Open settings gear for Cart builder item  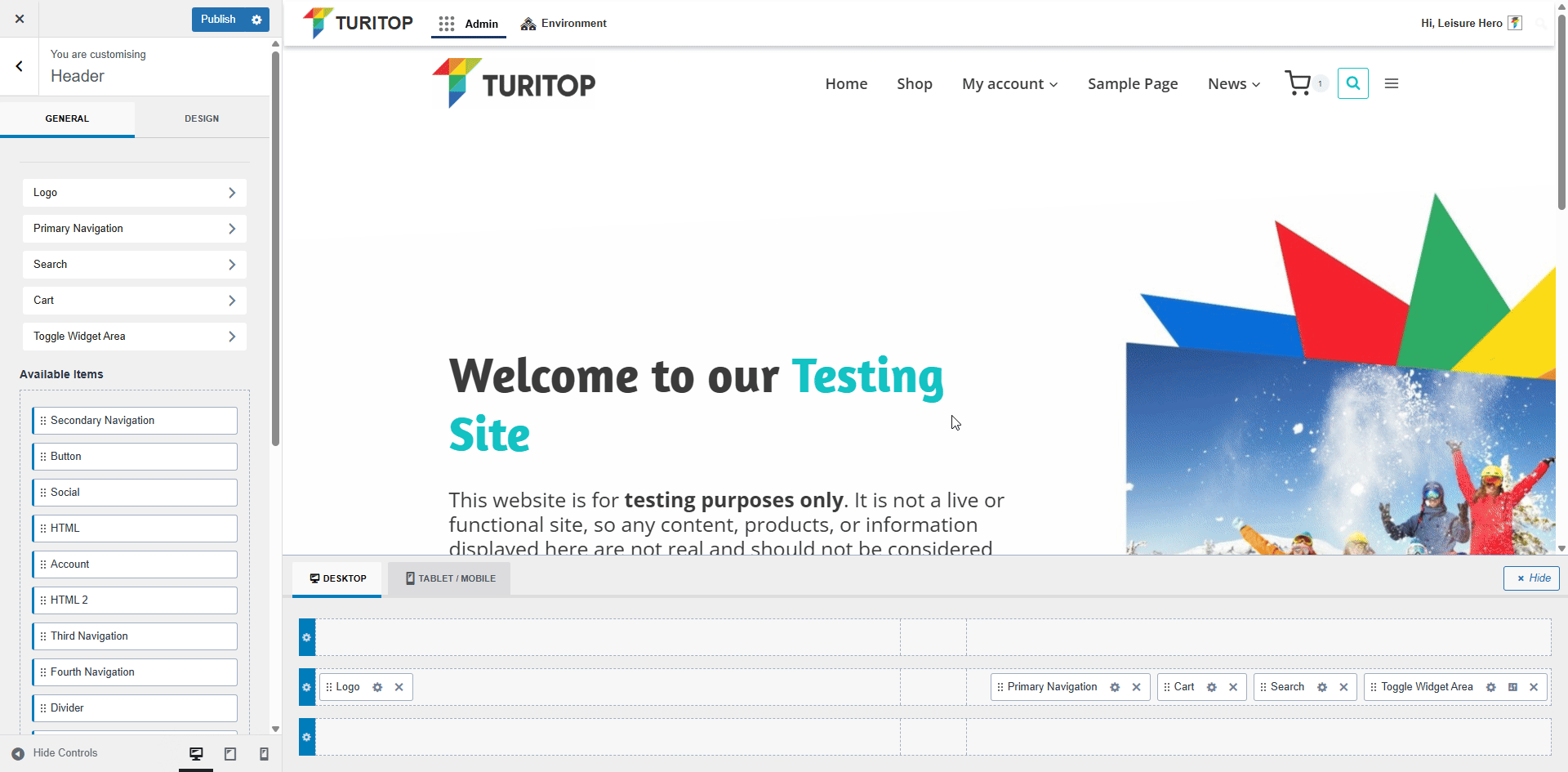[x=1212, y=687]
